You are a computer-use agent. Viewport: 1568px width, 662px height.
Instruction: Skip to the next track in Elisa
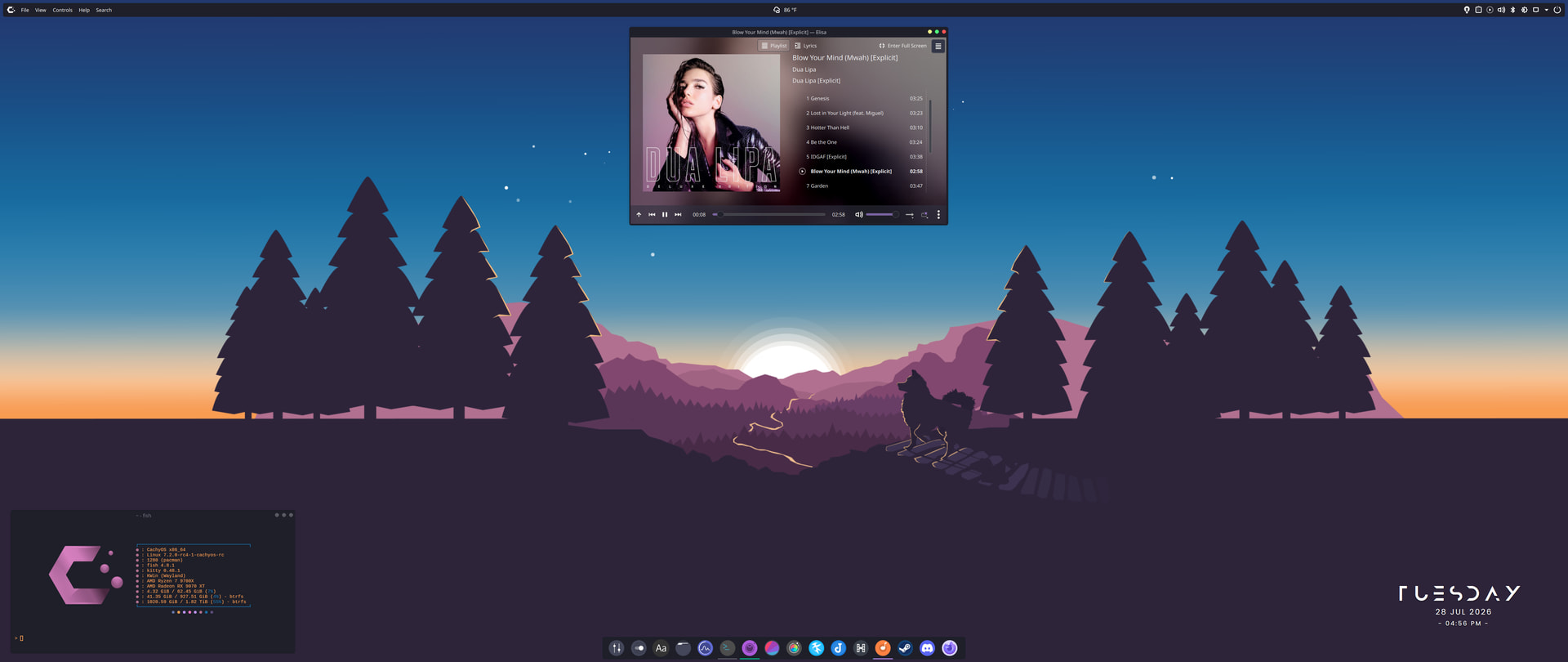[x=678, y=215]
